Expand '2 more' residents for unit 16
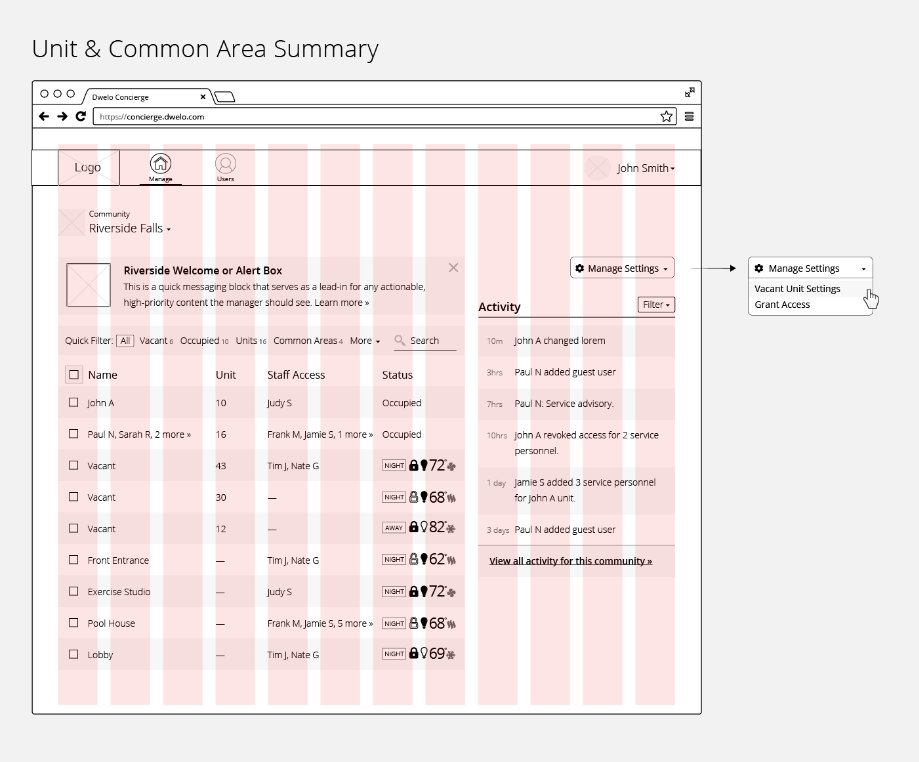Image resolution: width=919 pixels, height=762 pixels. coord(173,434)
